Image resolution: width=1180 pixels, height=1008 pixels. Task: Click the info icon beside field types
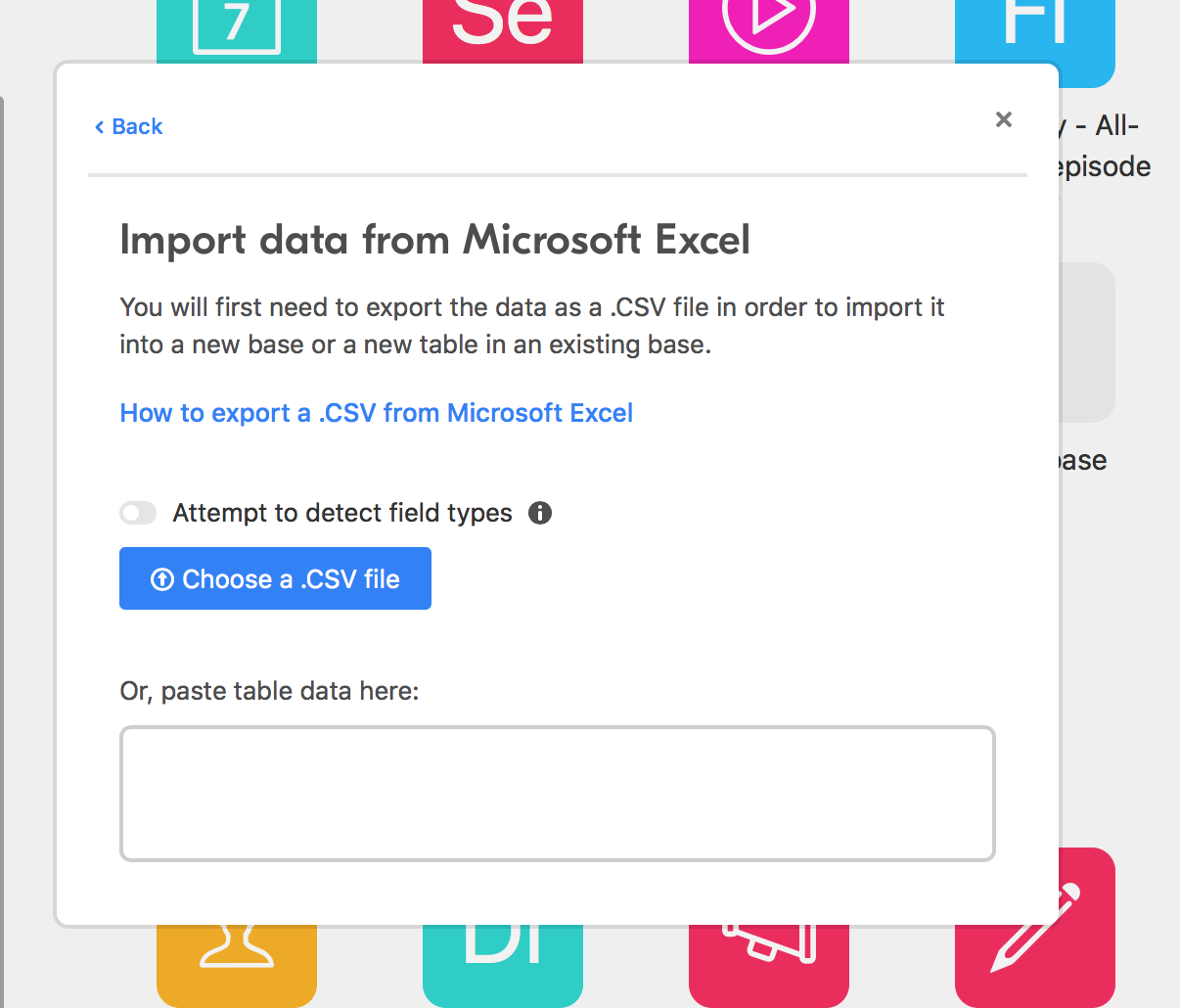coord(540,513)
